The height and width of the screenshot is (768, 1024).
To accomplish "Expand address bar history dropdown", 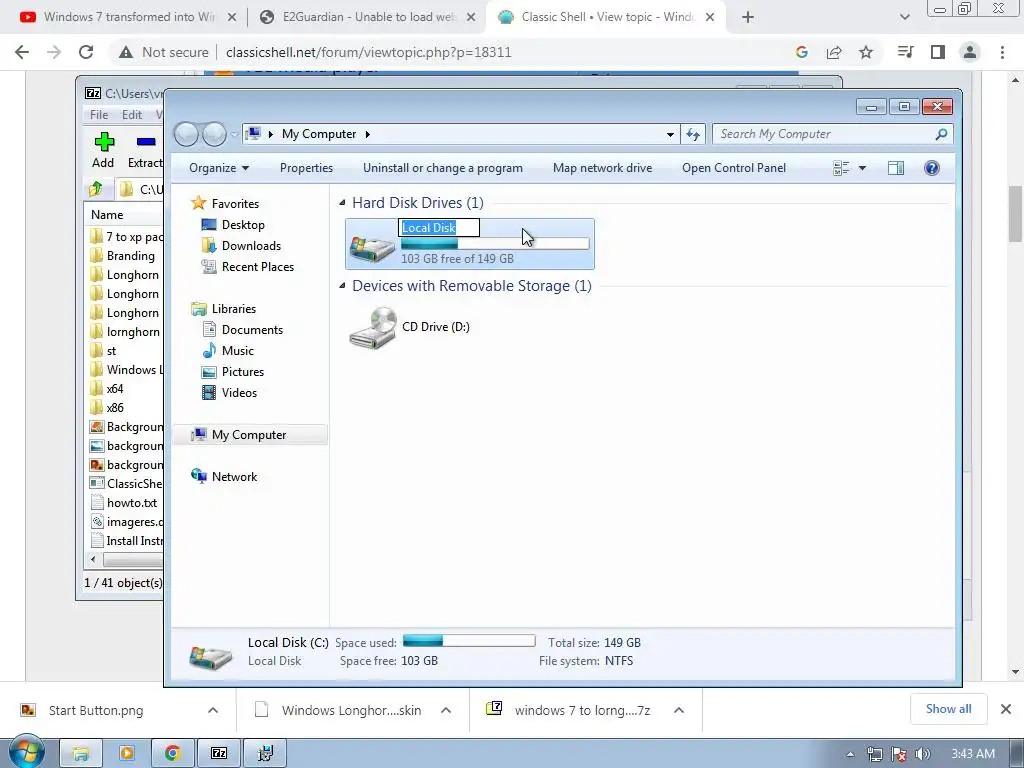I will click(x=670, y=134).
